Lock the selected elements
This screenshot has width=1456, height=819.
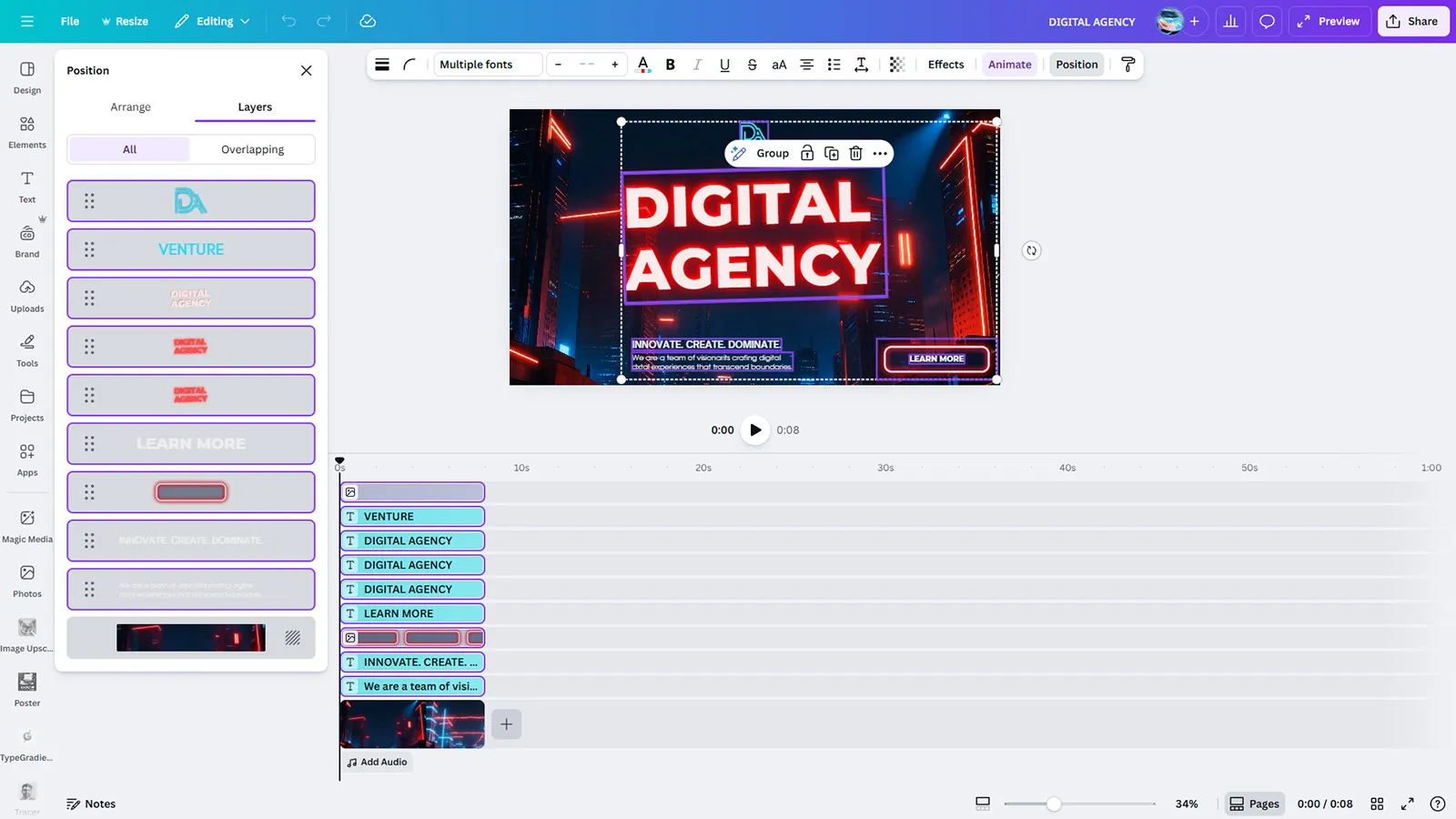(807, 154)
